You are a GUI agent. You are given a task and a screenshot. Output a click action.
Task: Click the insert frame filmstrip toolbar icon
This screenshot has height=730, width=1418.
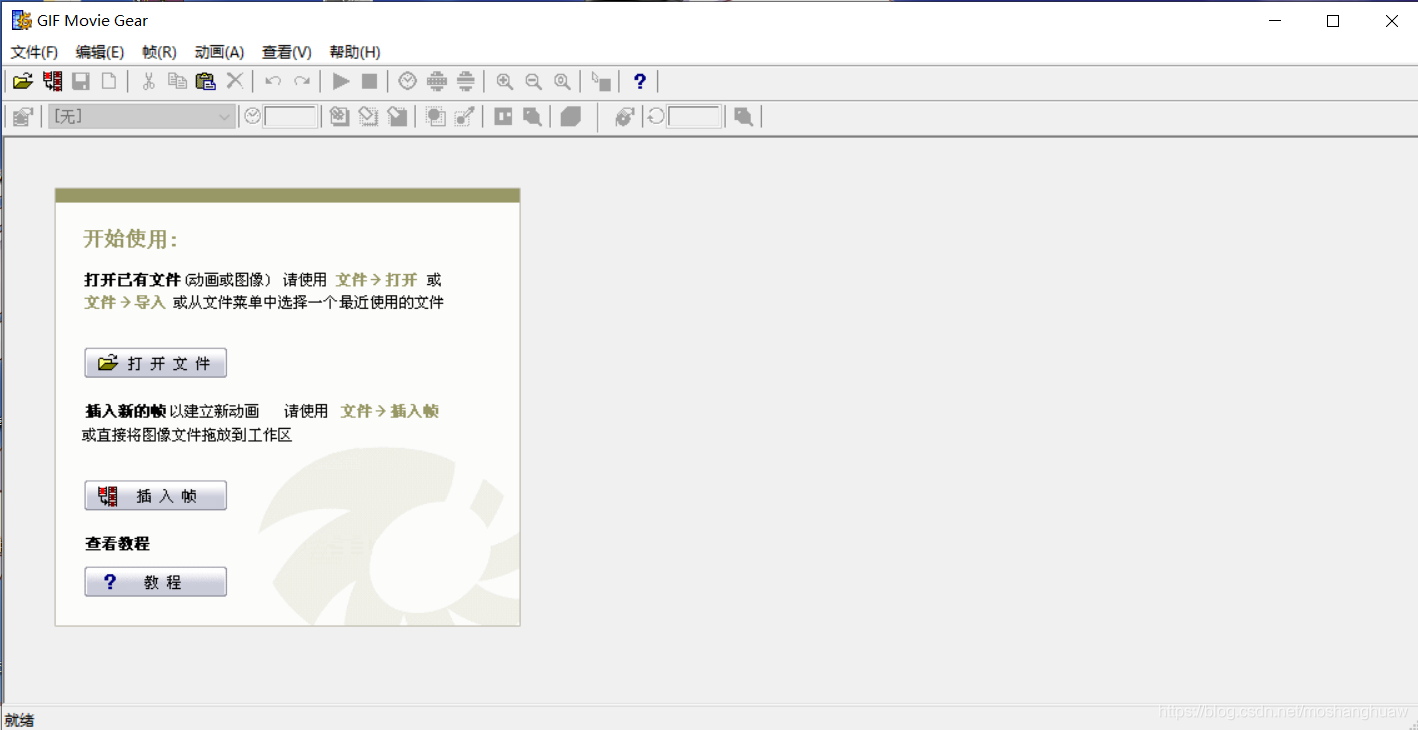tap(52, 82)
